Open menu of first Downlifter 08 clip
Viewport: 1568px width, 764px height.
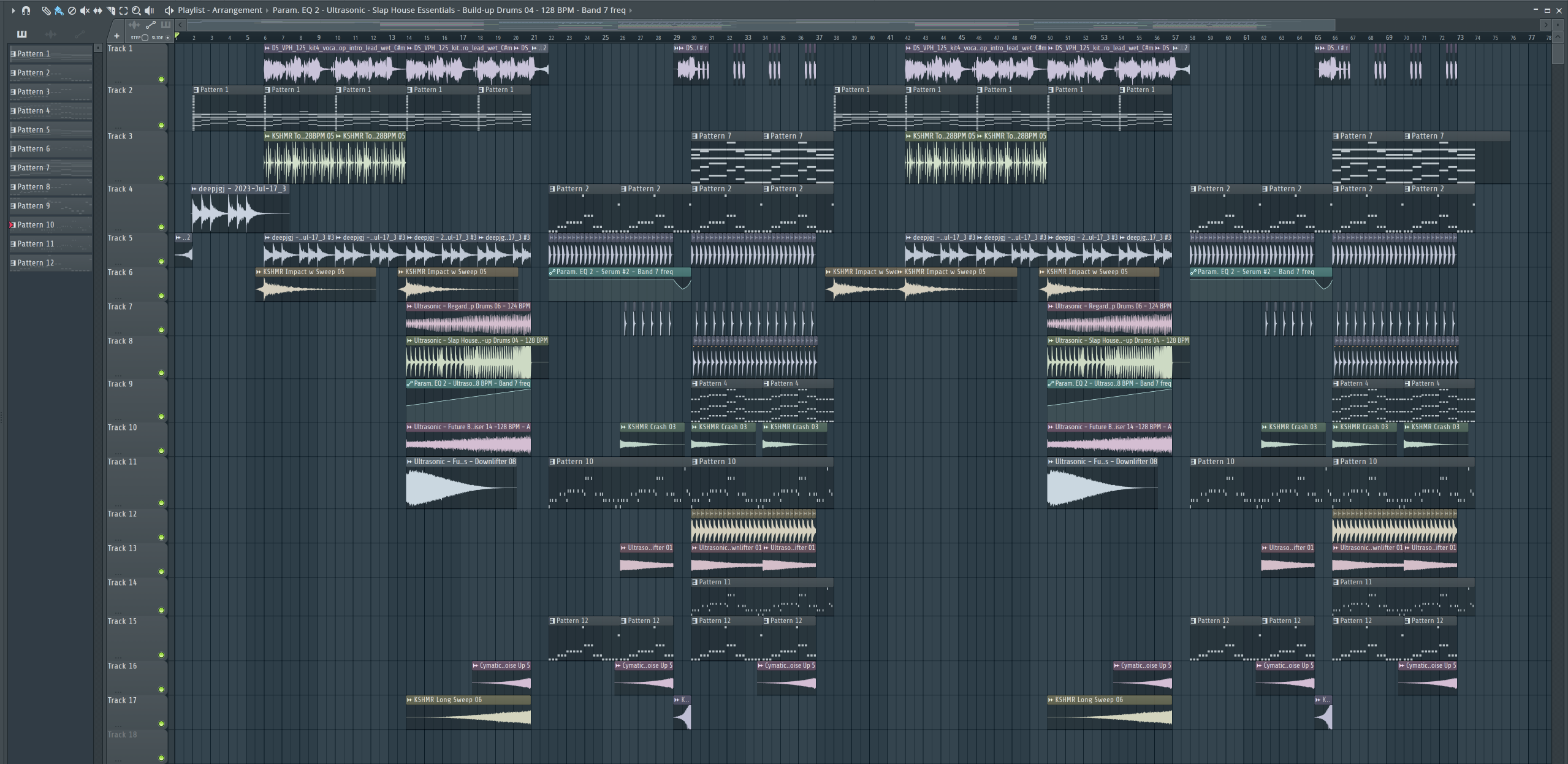click(x=409, y=462)
